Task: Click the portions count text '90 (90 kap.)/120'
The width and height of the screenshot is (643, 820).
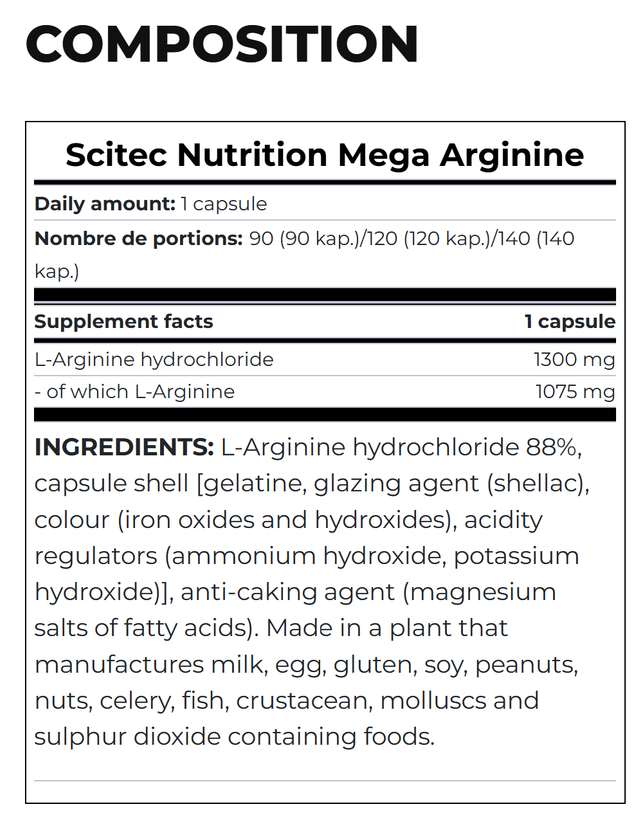Action: [324, 239]
